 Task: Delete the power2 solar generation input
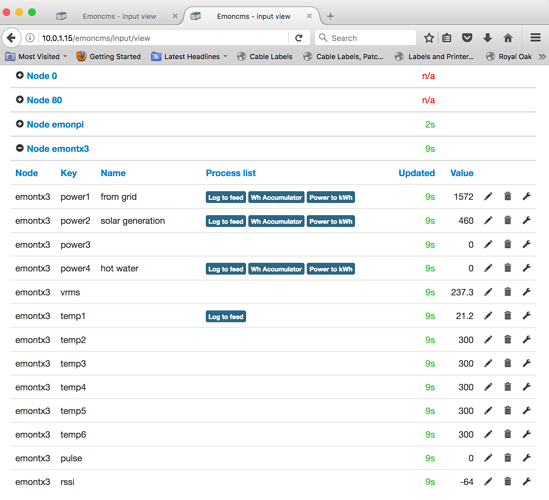pyautogui.click(x=507, y=220)
